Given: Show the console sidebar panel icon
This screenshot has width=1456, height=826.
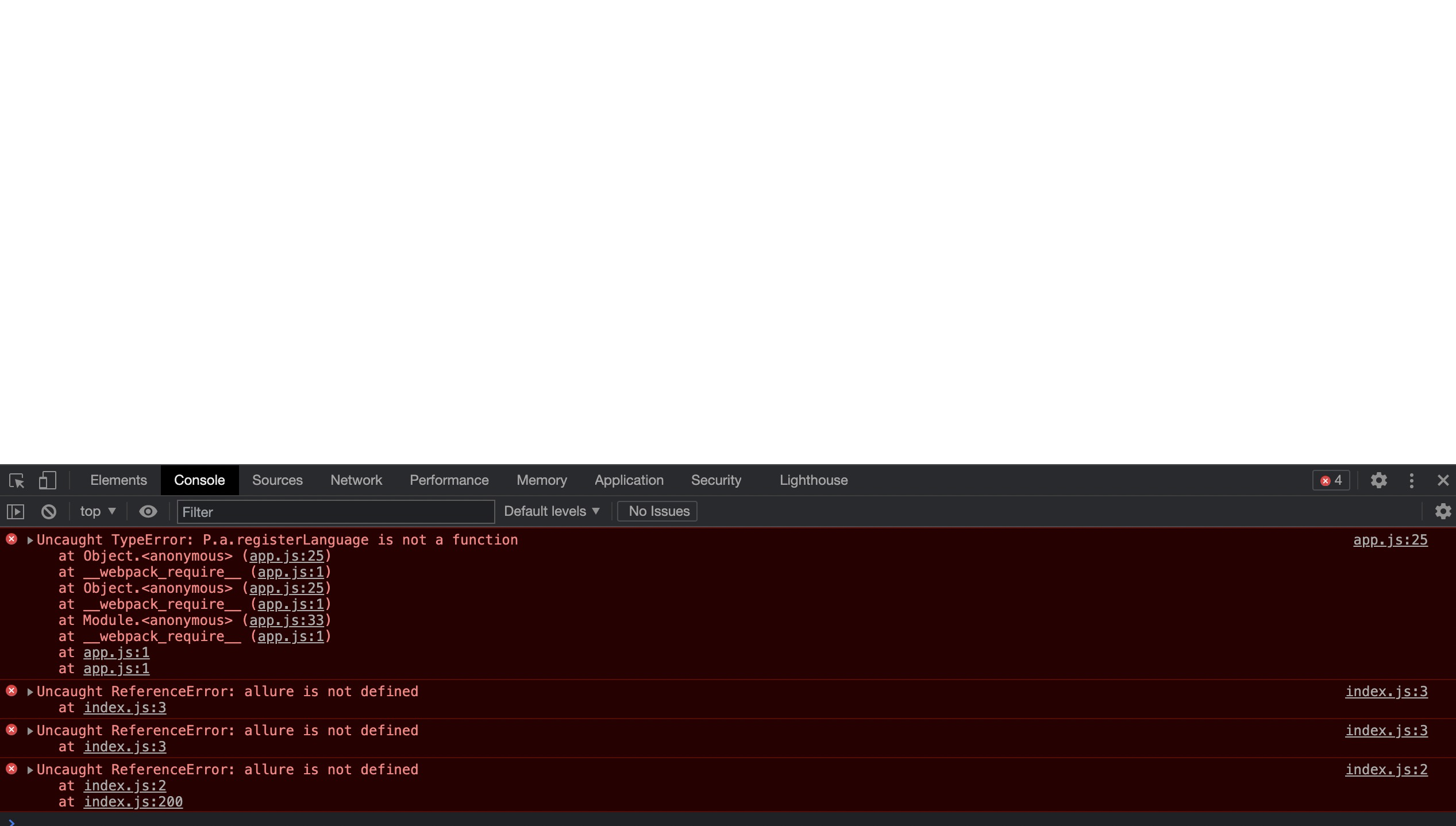Looking at the screenshot, I should (x=16, y=511).
